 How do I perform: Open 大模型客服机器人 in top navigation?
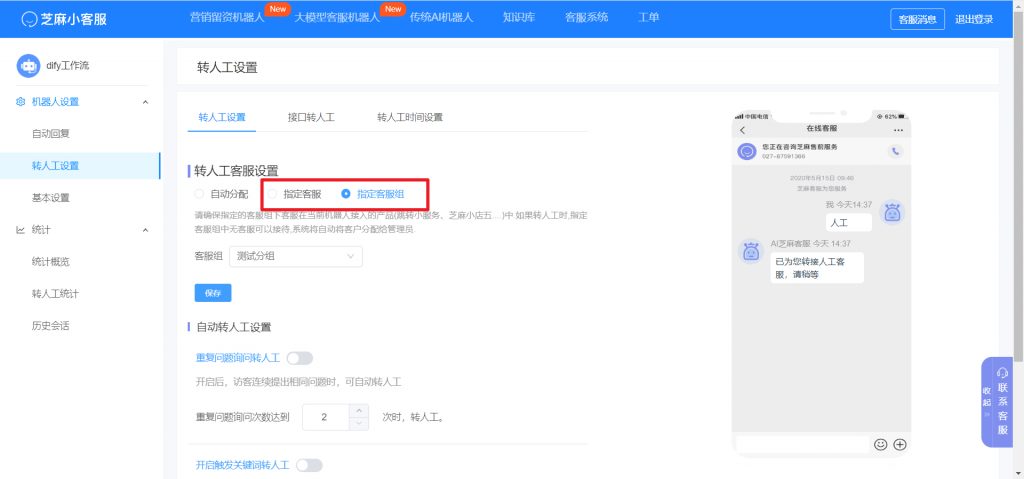pyautogui.click(x=336, y=18)
